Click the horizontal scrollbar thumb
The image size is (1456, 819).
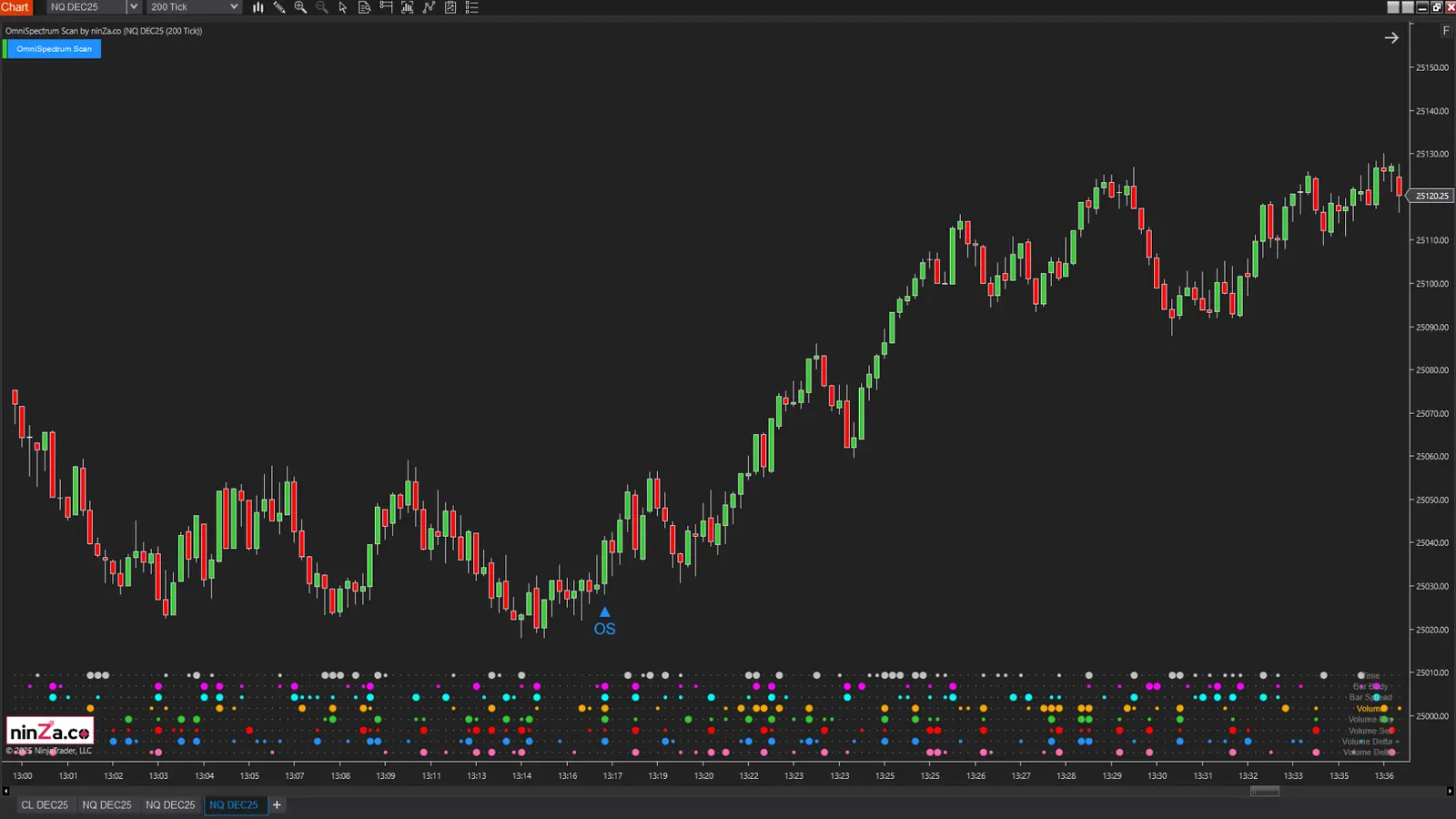click(x=1265, y=792)
